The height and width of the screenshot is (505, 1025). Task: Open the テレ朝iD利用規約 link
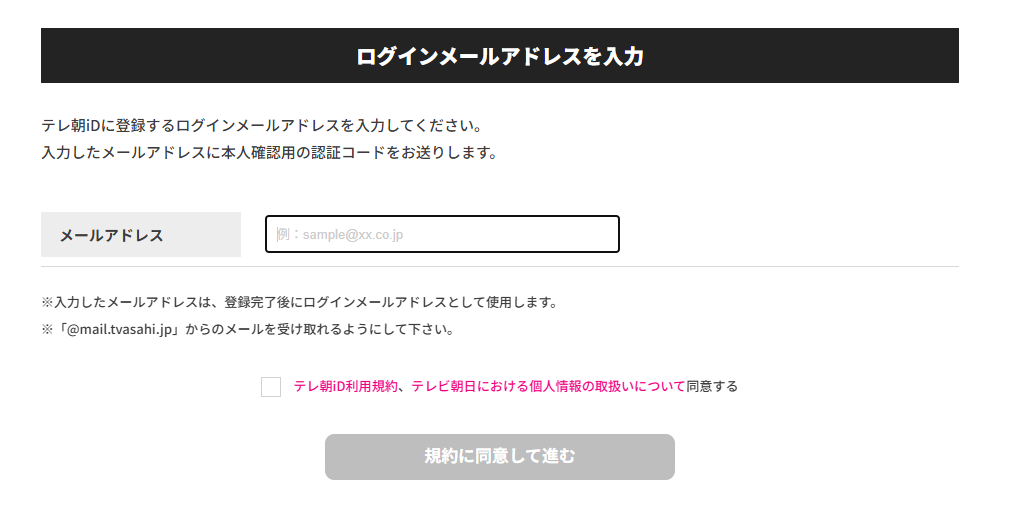tap(346, 386)
